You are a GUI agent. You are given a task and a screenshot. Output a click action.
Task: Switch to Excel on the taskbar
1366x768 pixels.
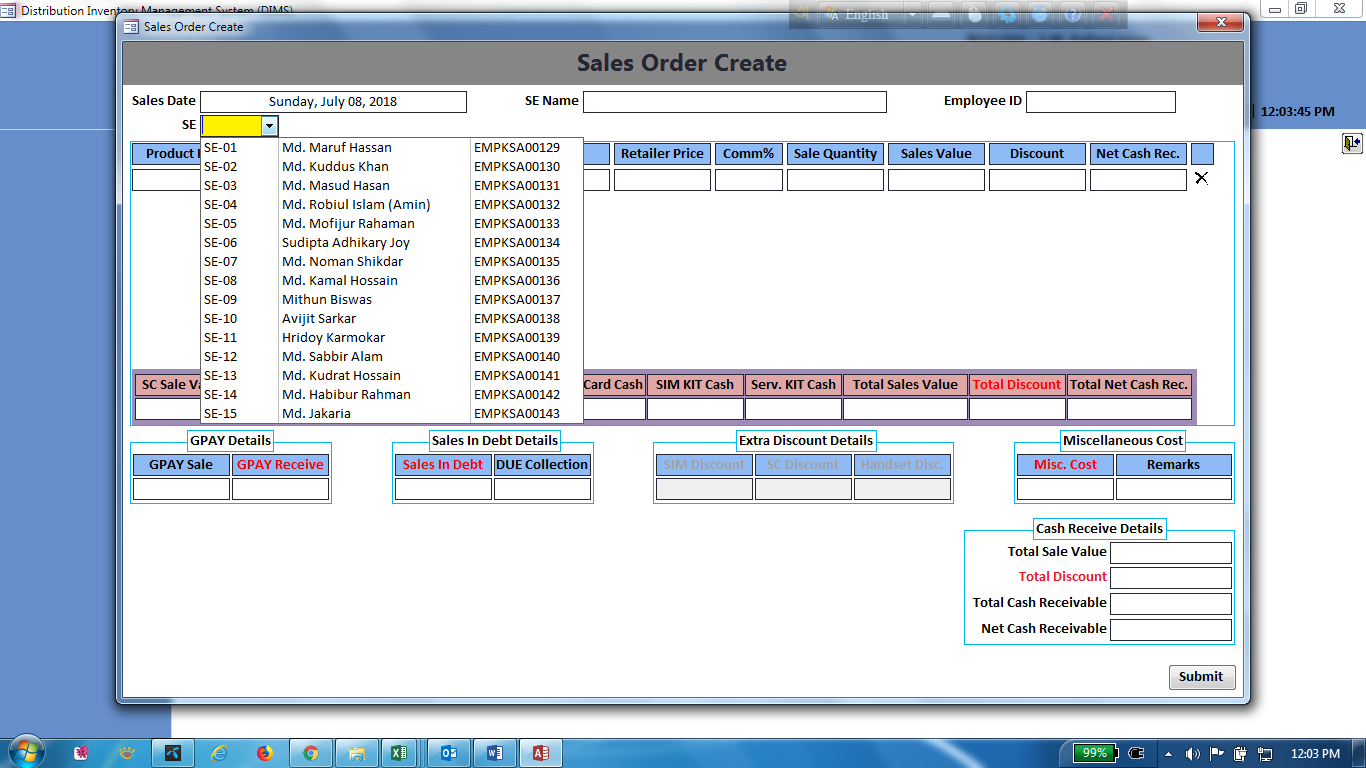pyautogui.click(x=398, y=753)
